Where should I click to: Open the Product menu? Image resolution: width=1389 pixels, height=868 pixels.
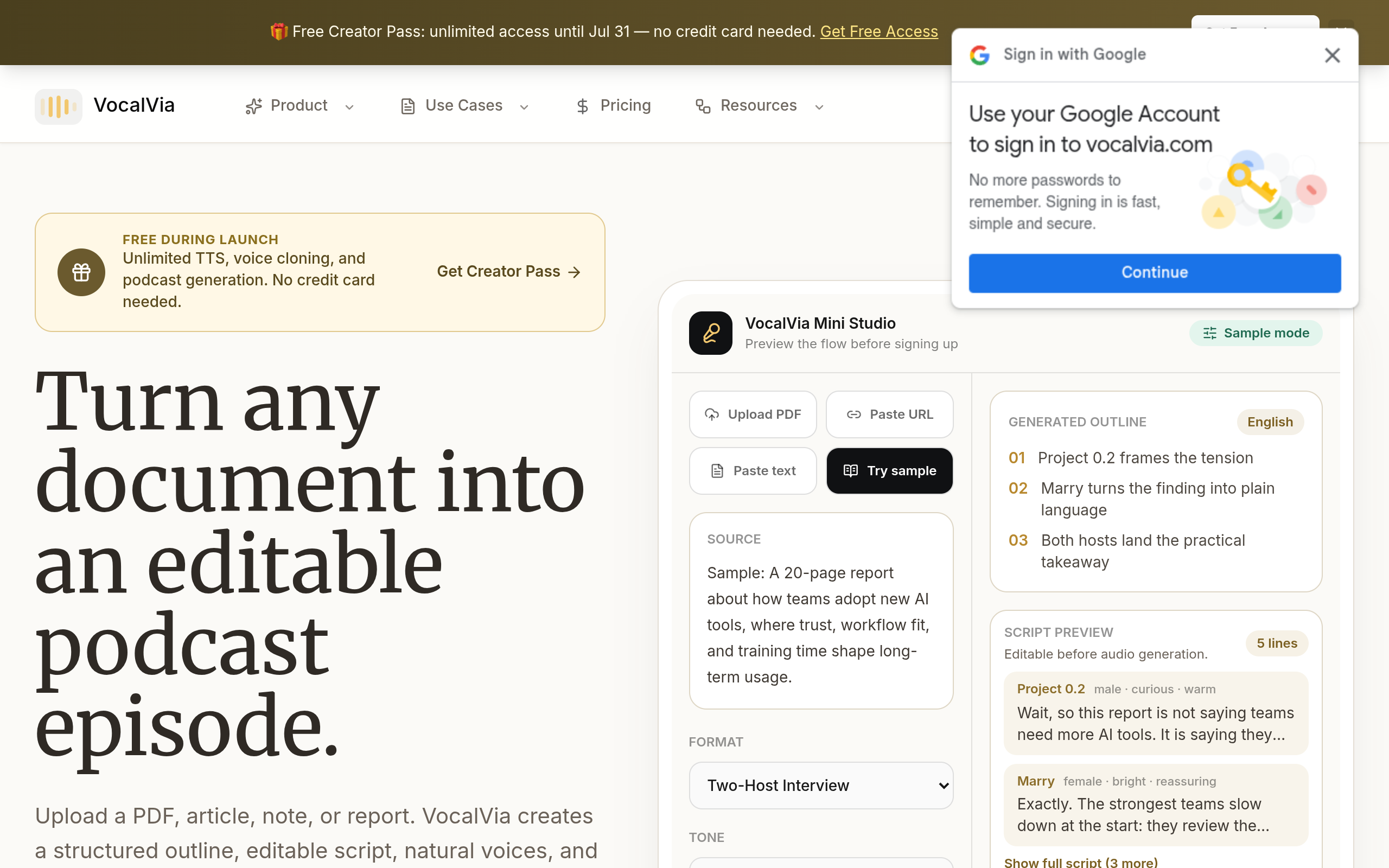[x=300, y=106]
